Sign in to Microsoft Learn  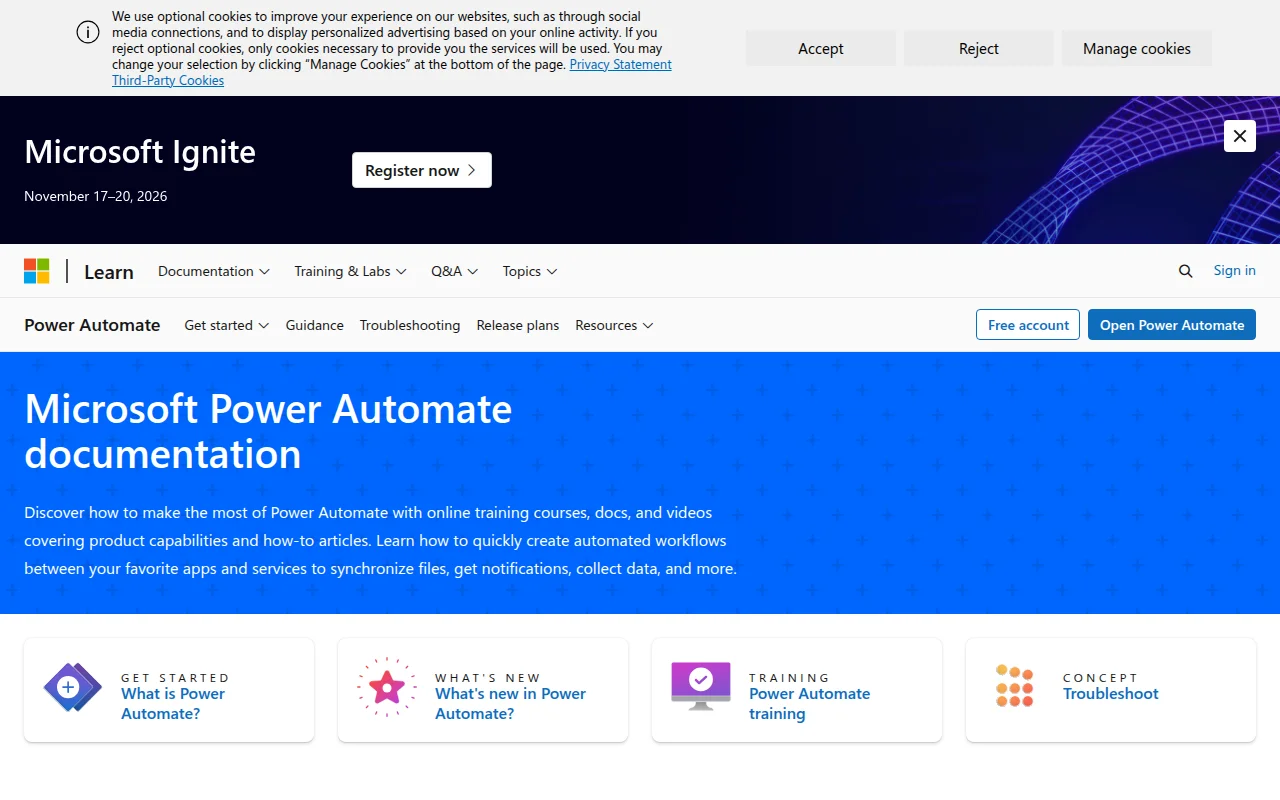[x=1235, y=270]
